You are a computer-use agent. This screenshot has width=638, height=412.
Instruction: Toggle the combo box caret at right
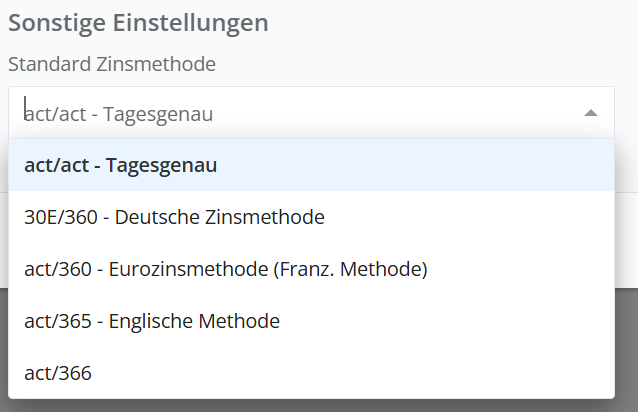[x=591, y=113]
